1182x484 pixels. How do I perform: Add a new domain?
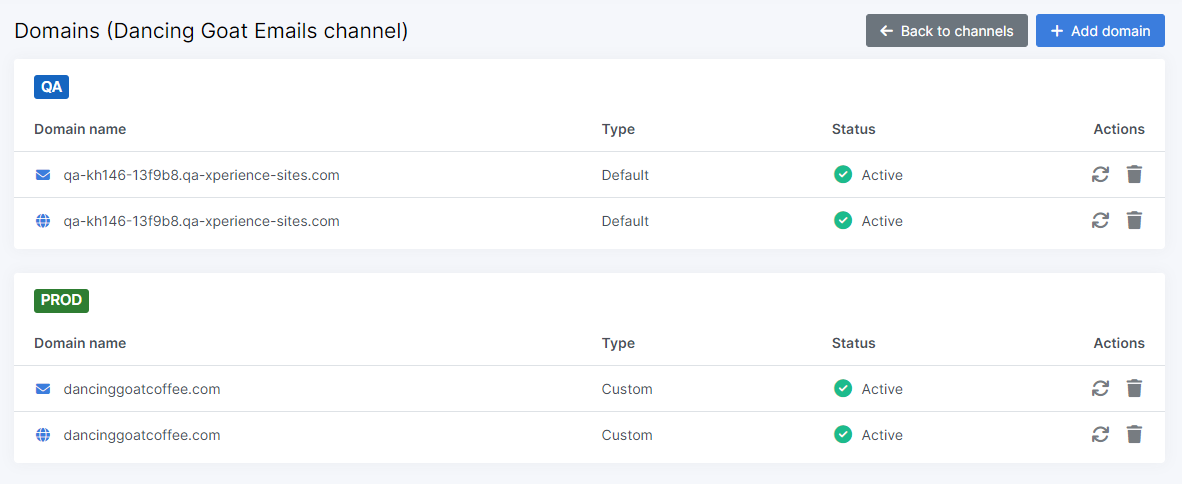pyautogui.click(x=1100, y=31)
